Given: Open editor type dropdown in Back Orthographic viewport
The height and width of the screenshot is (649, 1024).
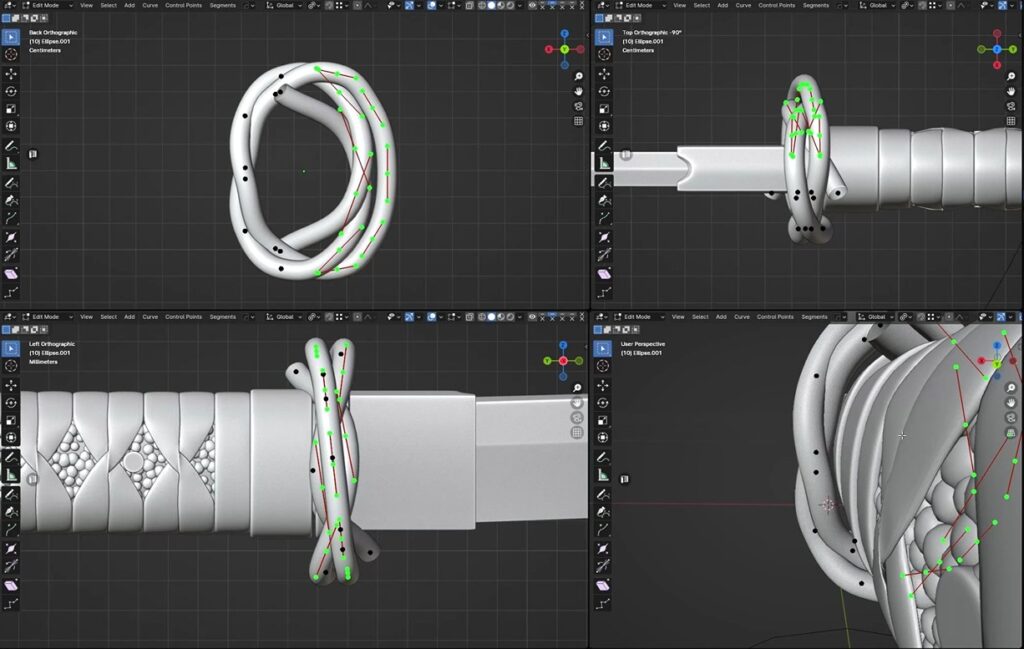Looking at the screenshot, I should pyautogui.click(x=10, y=5).
